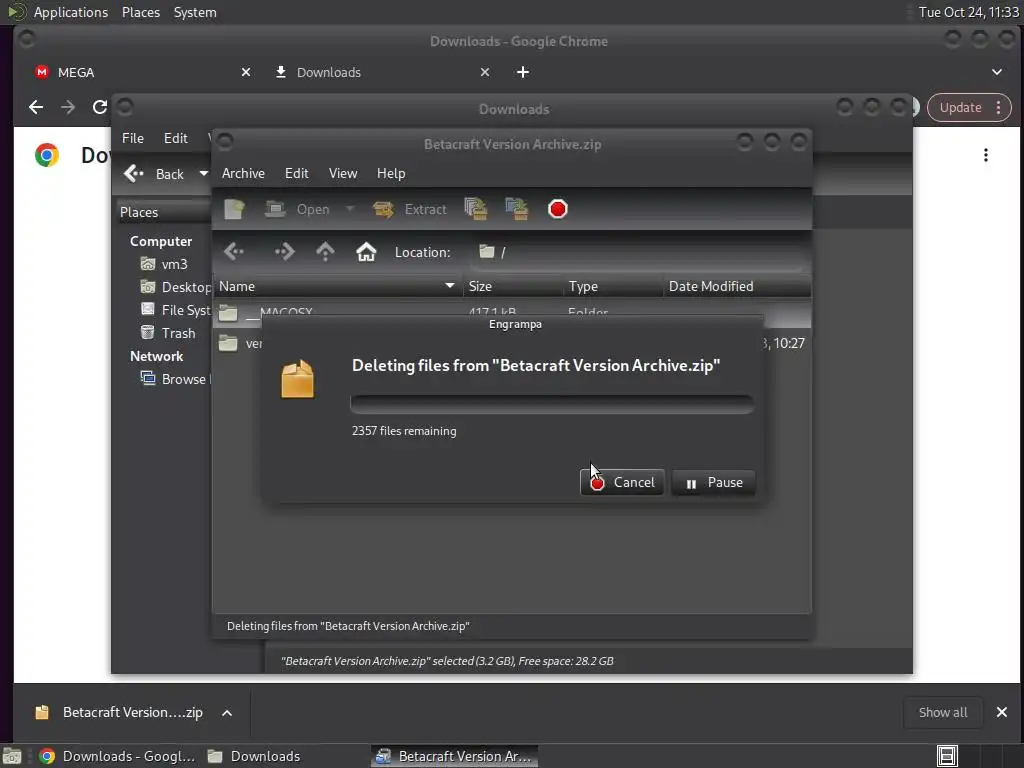
Task: Open the Places menu in top panel
Action: coord(140,12)
